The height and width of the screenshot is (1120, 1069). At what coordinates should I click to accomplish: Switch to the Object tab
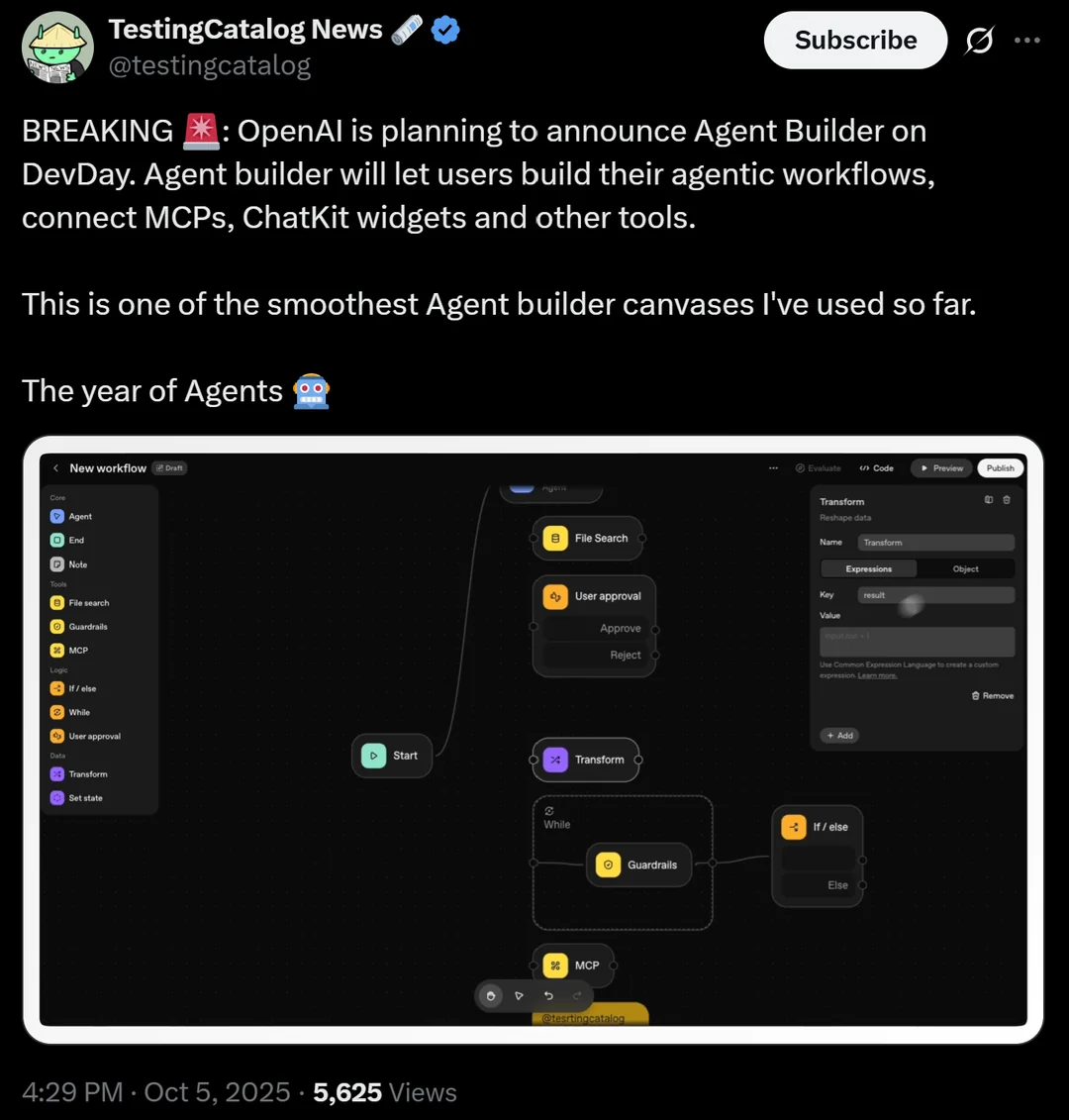click(x=965, y=568)
